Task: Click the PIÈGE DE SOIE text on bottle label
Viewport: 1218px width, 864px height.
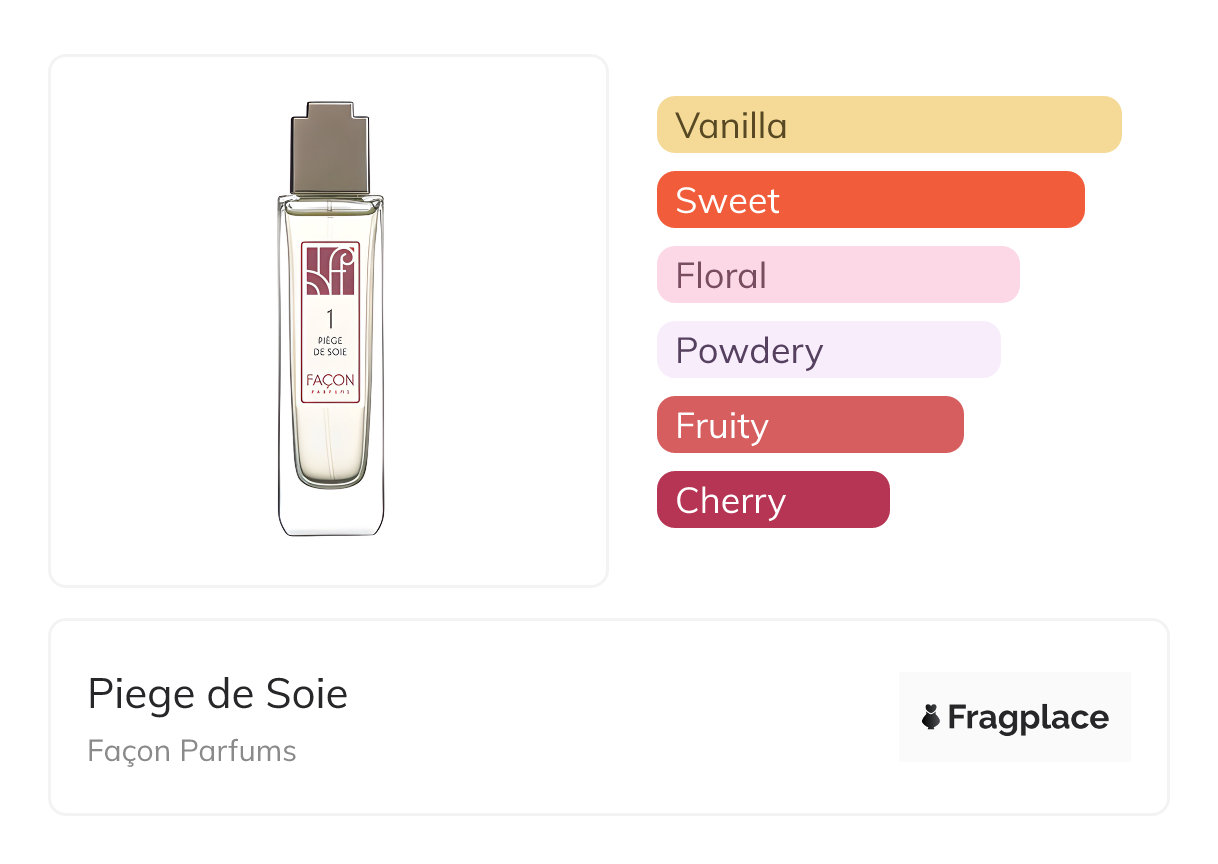Action: [330, 347]
